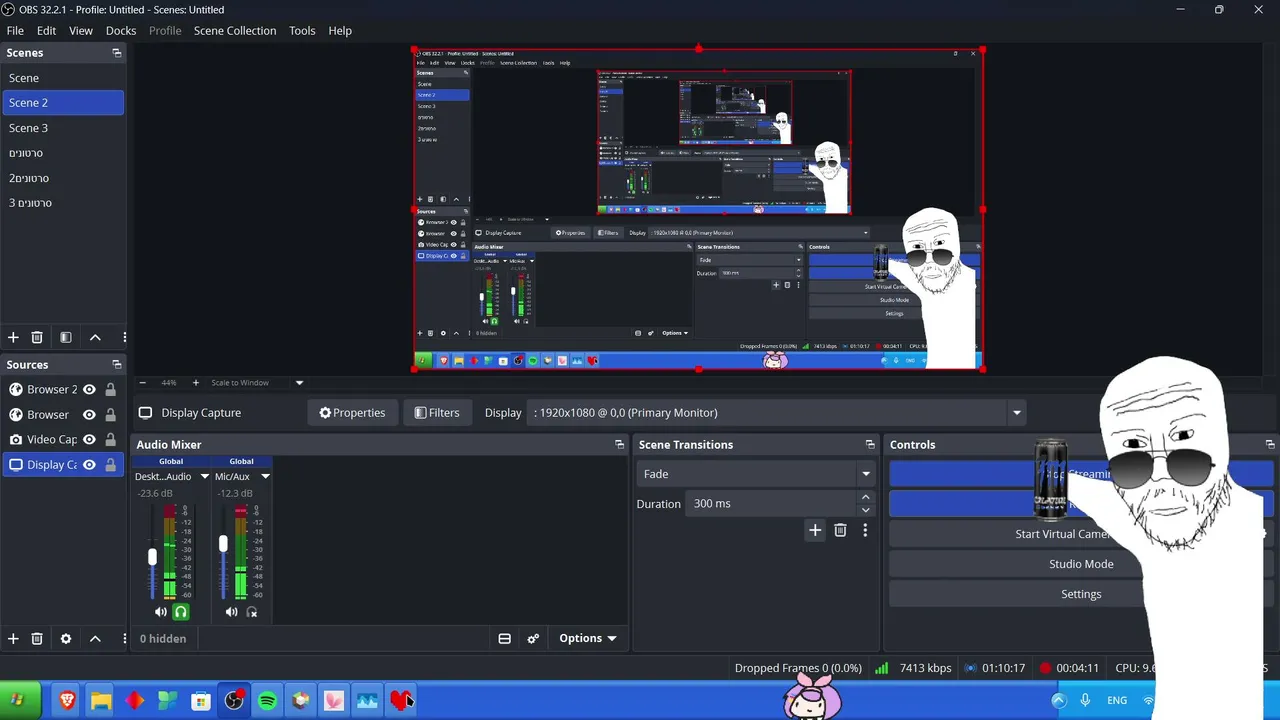Decrease transition duration with down arrow
The image size is (1280, 720).
point(866,510)
